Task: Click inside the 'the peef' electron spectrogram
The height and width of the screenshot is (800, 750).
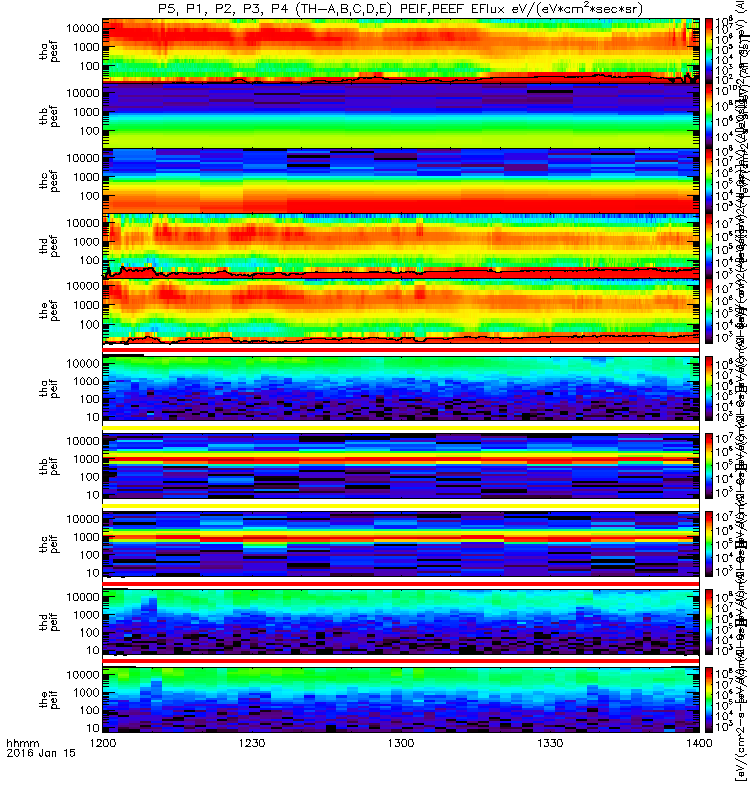Action: (401, 311)
